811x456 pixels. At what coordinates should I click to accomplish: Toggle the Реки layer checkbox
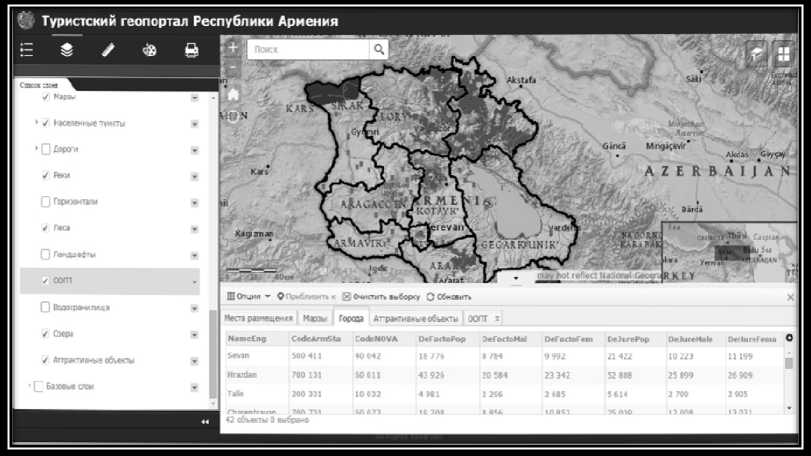coord(46,176)
